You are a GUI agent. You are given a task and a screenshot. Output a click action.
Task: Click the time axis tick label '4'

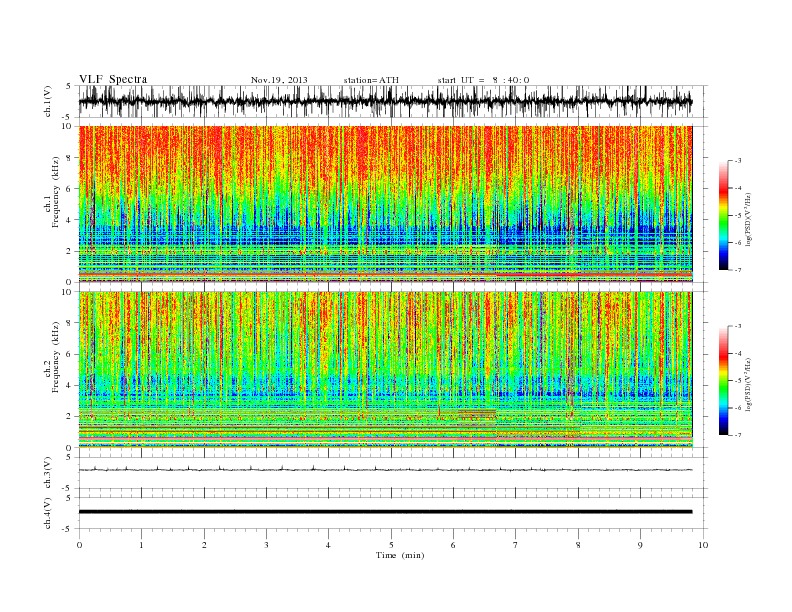point(328,545)
